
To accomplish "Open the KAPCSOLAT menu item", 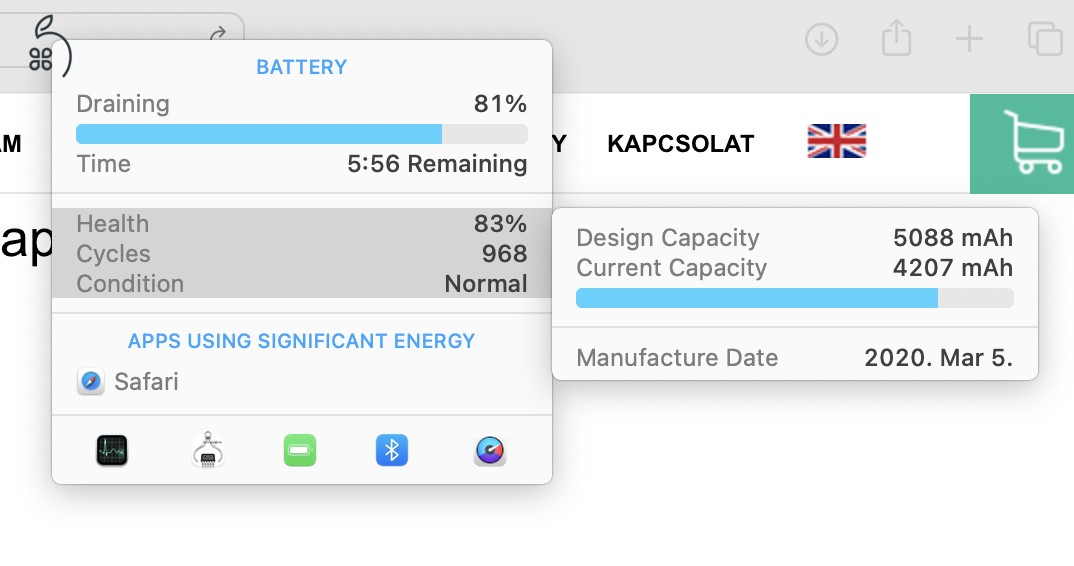I will point(681,144).
